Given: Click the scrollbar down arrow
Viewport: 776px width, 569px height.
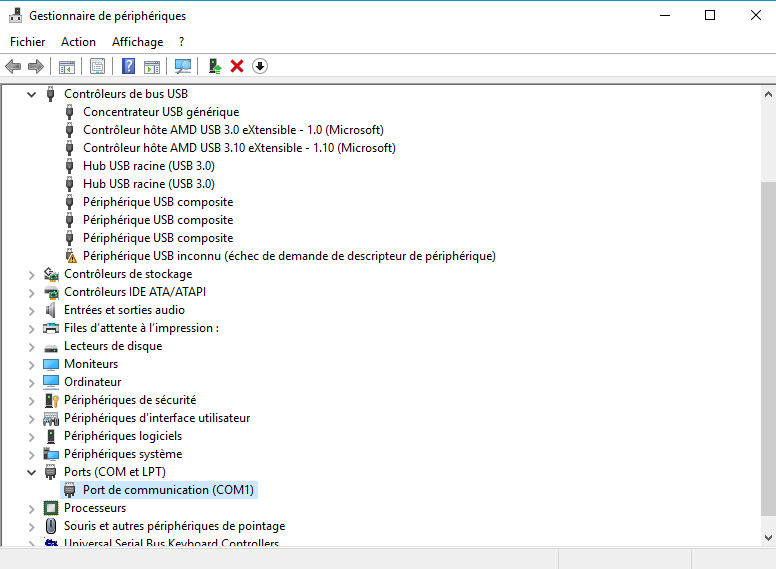Looking at the screenshot, I should tap(768, 537).
